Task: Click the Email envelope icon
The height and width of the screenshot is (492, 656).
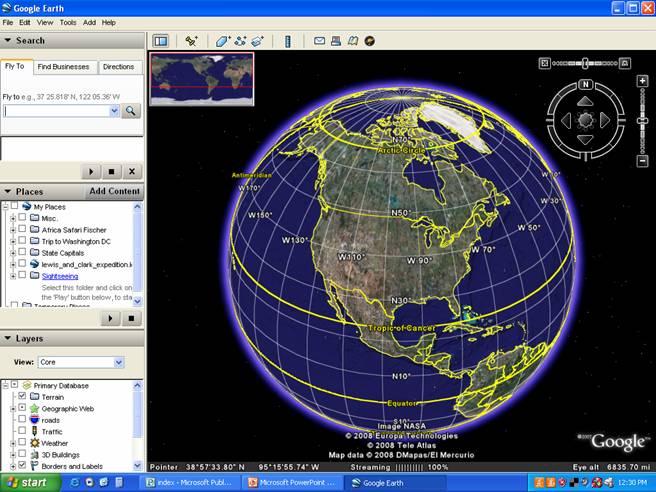Action: (x=320, y=41)
